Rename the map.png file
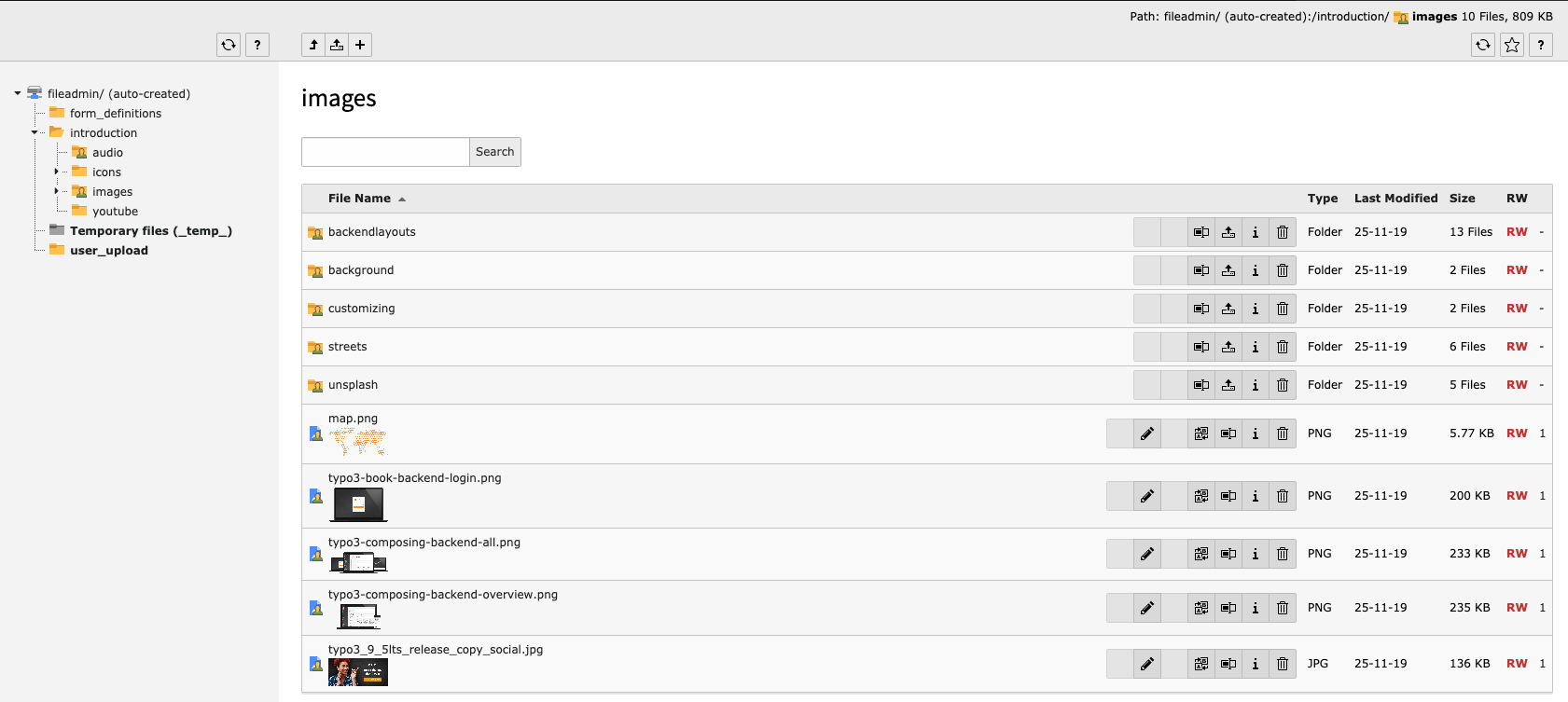 [1228, 434]
